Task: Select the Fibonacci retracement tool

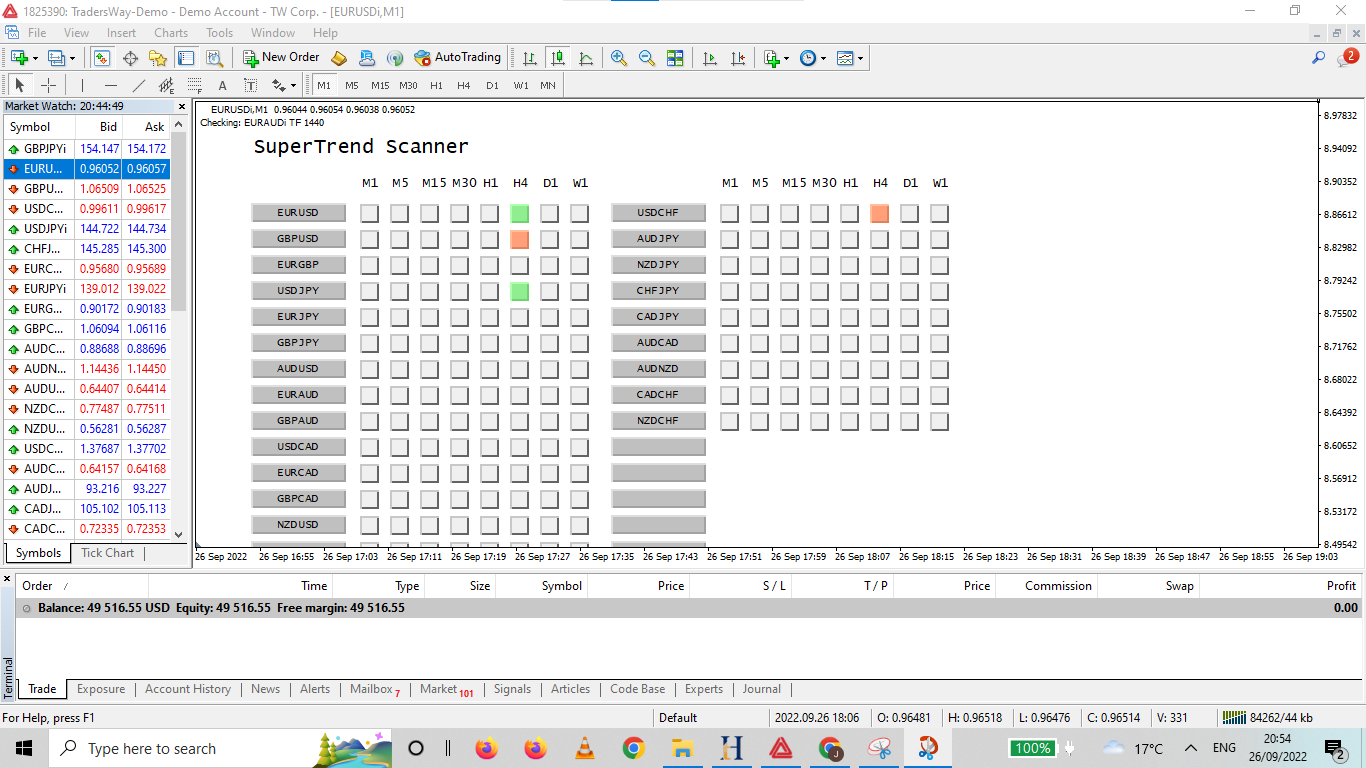Action: pyautogui.click(x=194, y=85)
